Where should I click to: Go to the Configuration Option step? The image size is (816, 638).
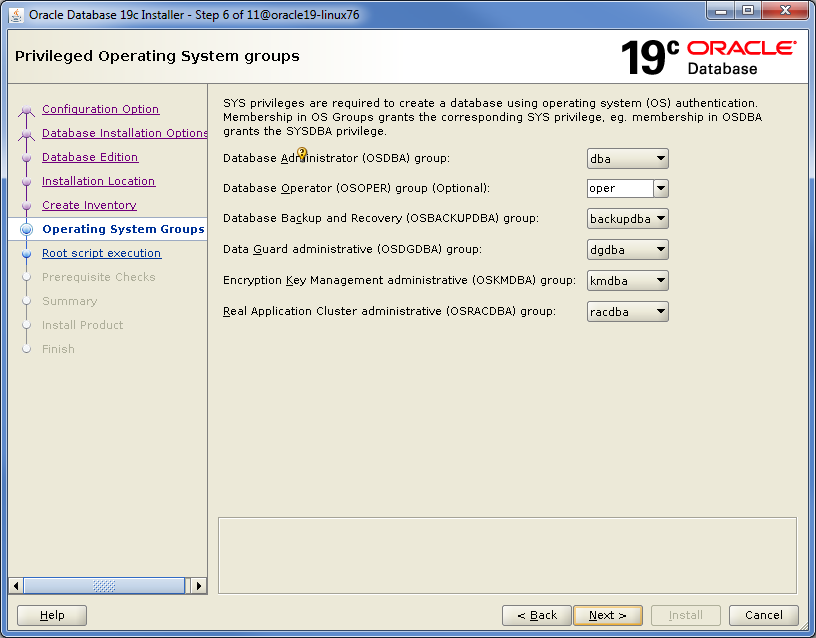pos(100,109)
